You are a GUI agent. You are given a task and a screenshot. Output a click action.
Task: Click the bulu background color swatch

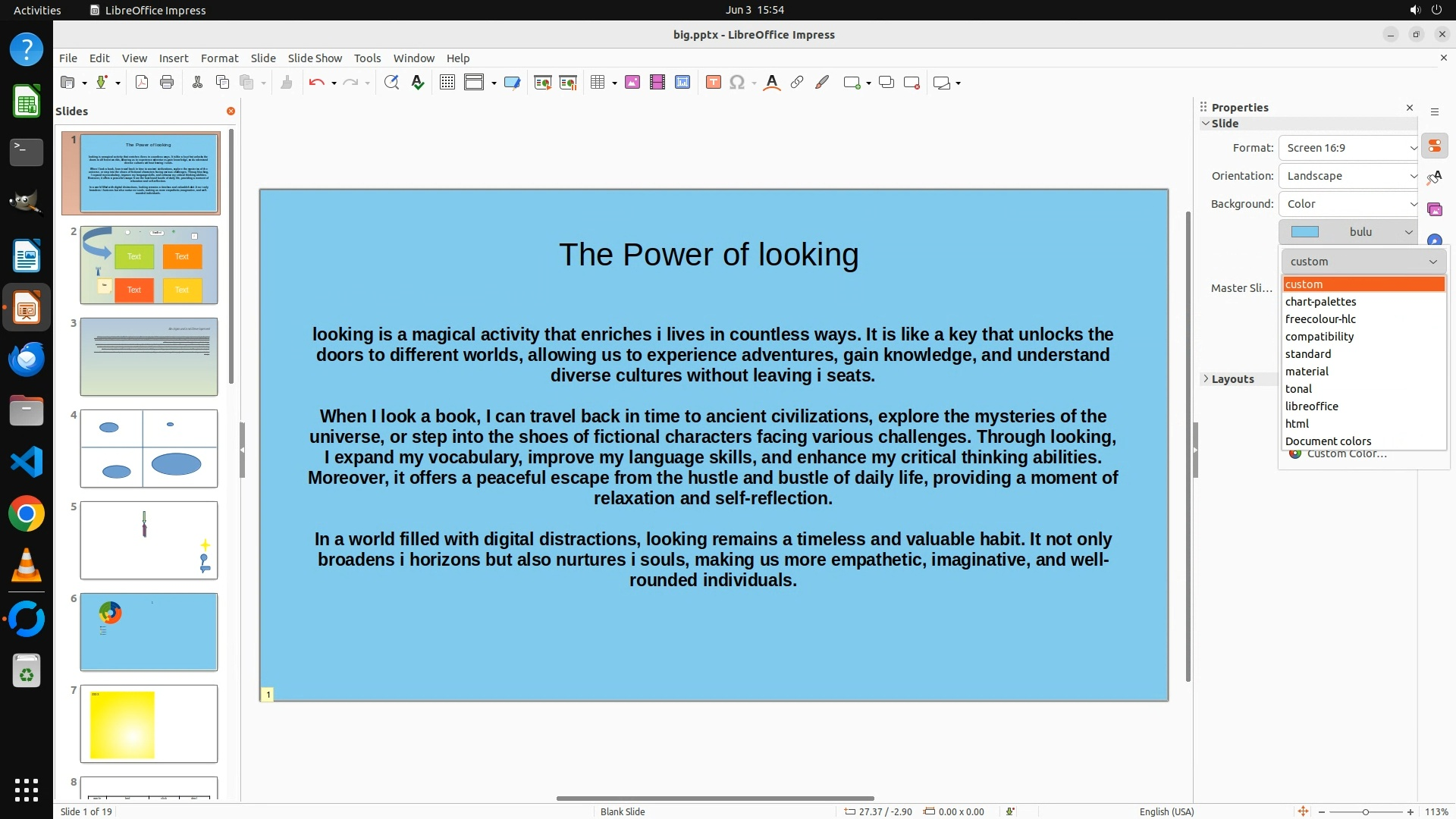tap(1305, 232)
